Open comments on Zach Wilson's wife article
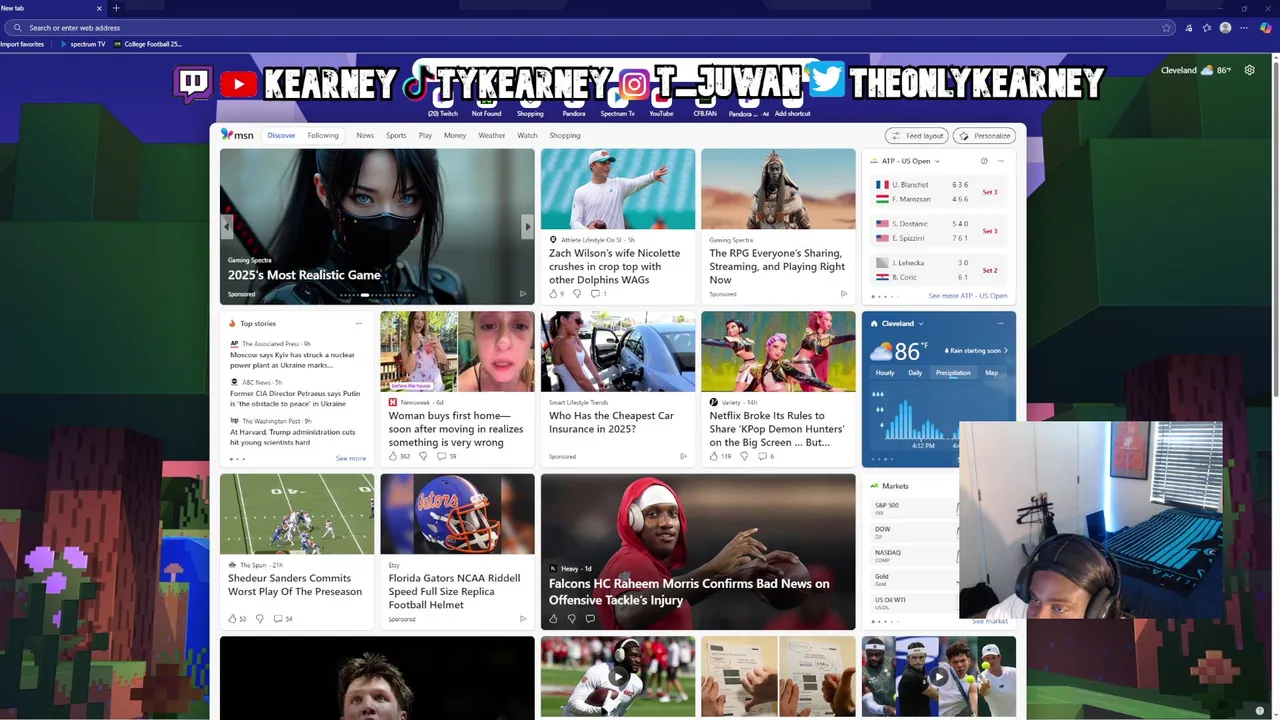This screenshot has width=1280, height=720. tap(598, 294)
